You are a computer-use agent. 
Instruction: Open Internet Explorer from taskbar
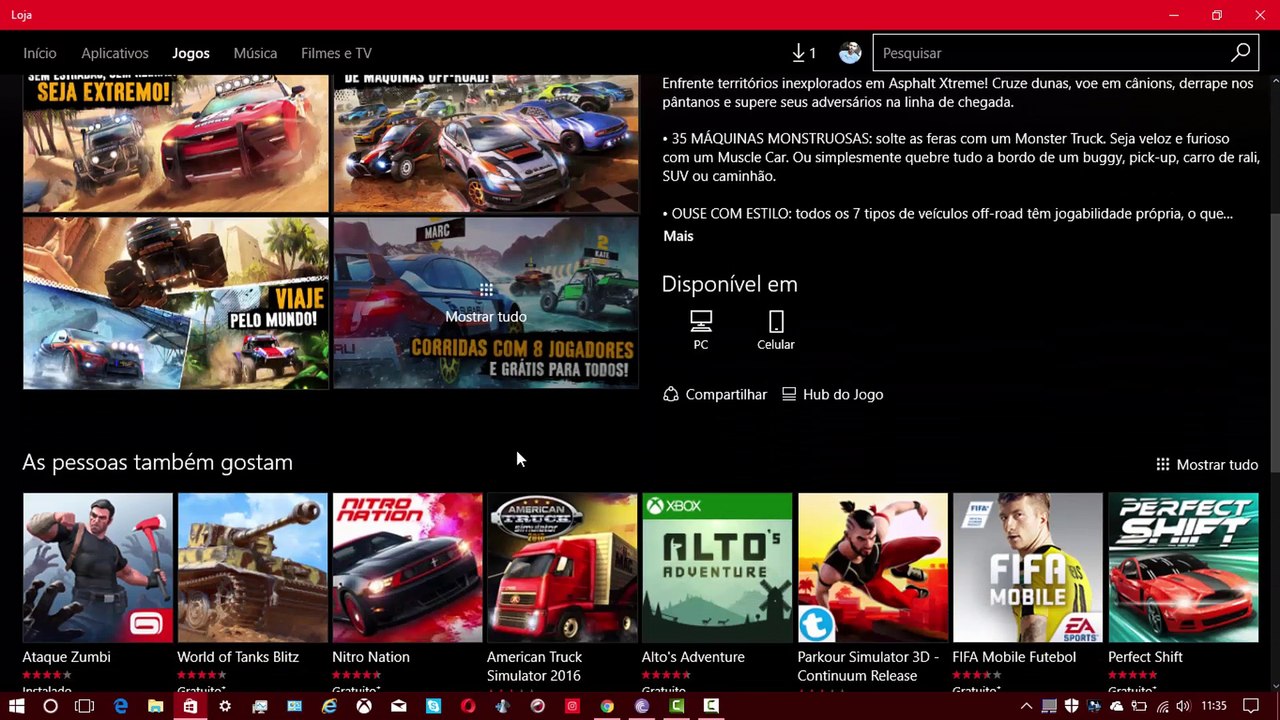pyautogui.click(x=329, y=706)
